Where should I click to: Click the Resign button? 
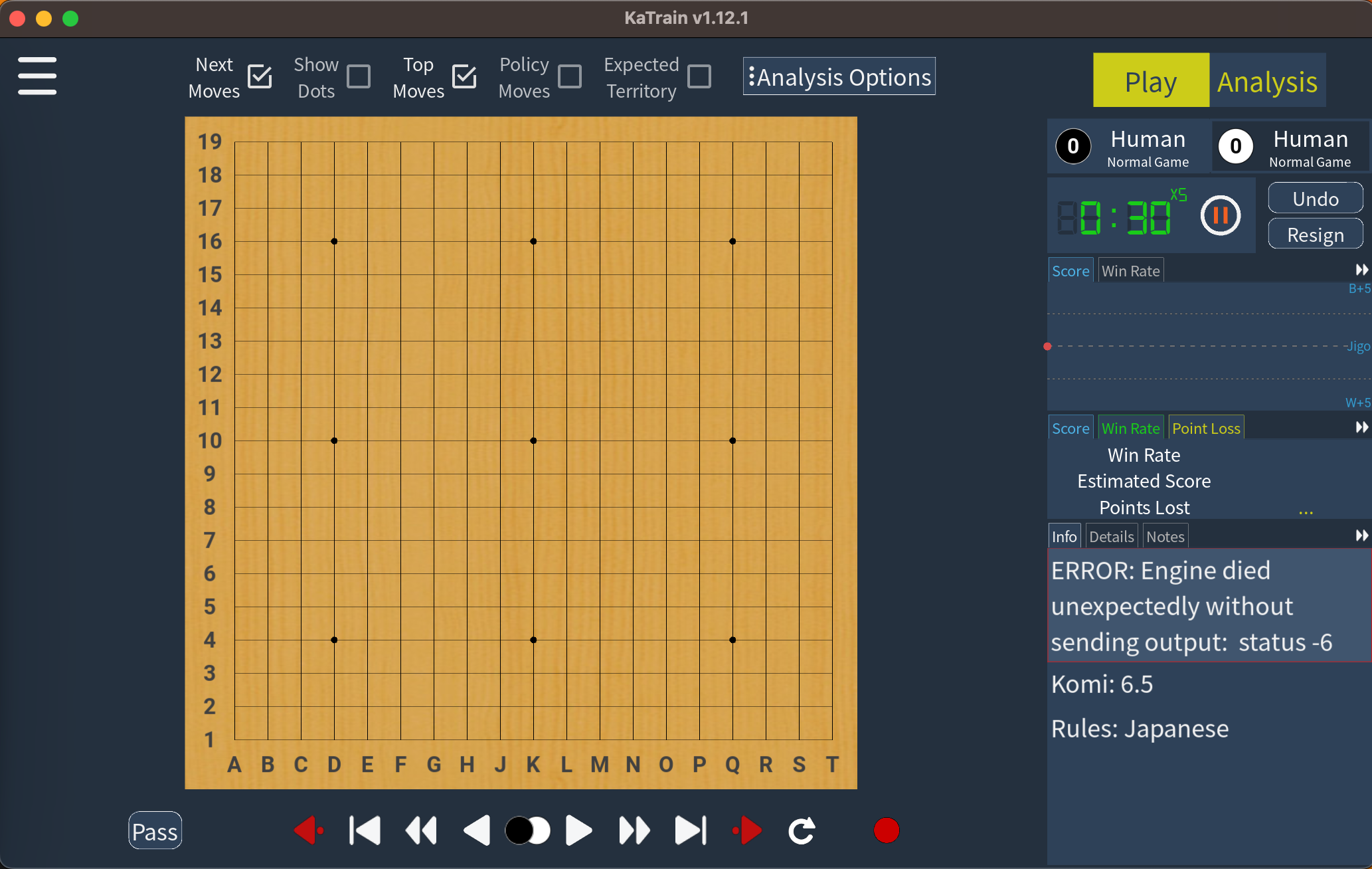tap(1315, 235)
